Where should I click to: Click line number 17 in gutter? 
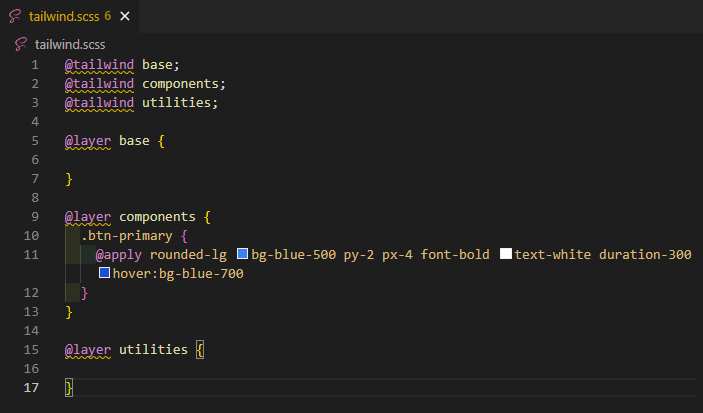(31, 387)
